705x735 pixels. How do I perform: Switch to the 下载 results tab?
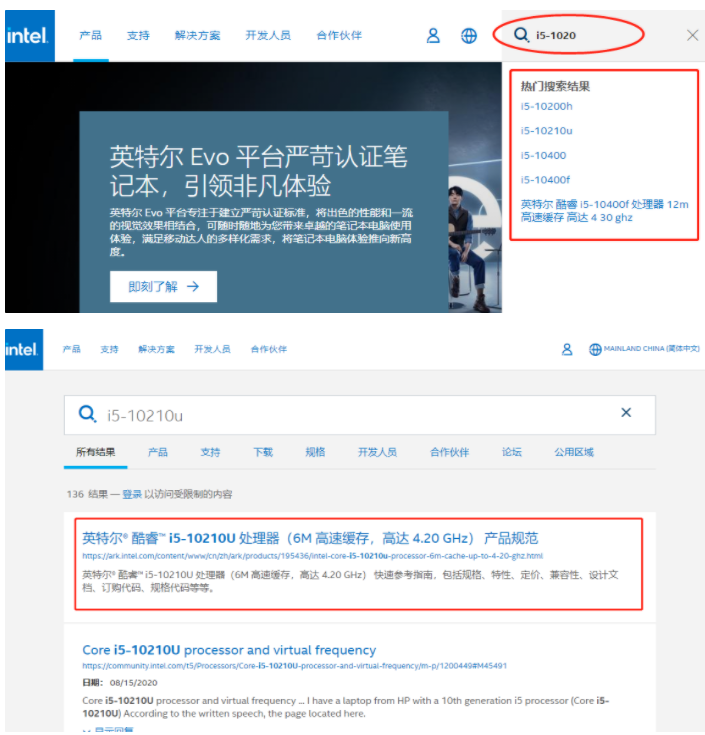coord(263,452)
